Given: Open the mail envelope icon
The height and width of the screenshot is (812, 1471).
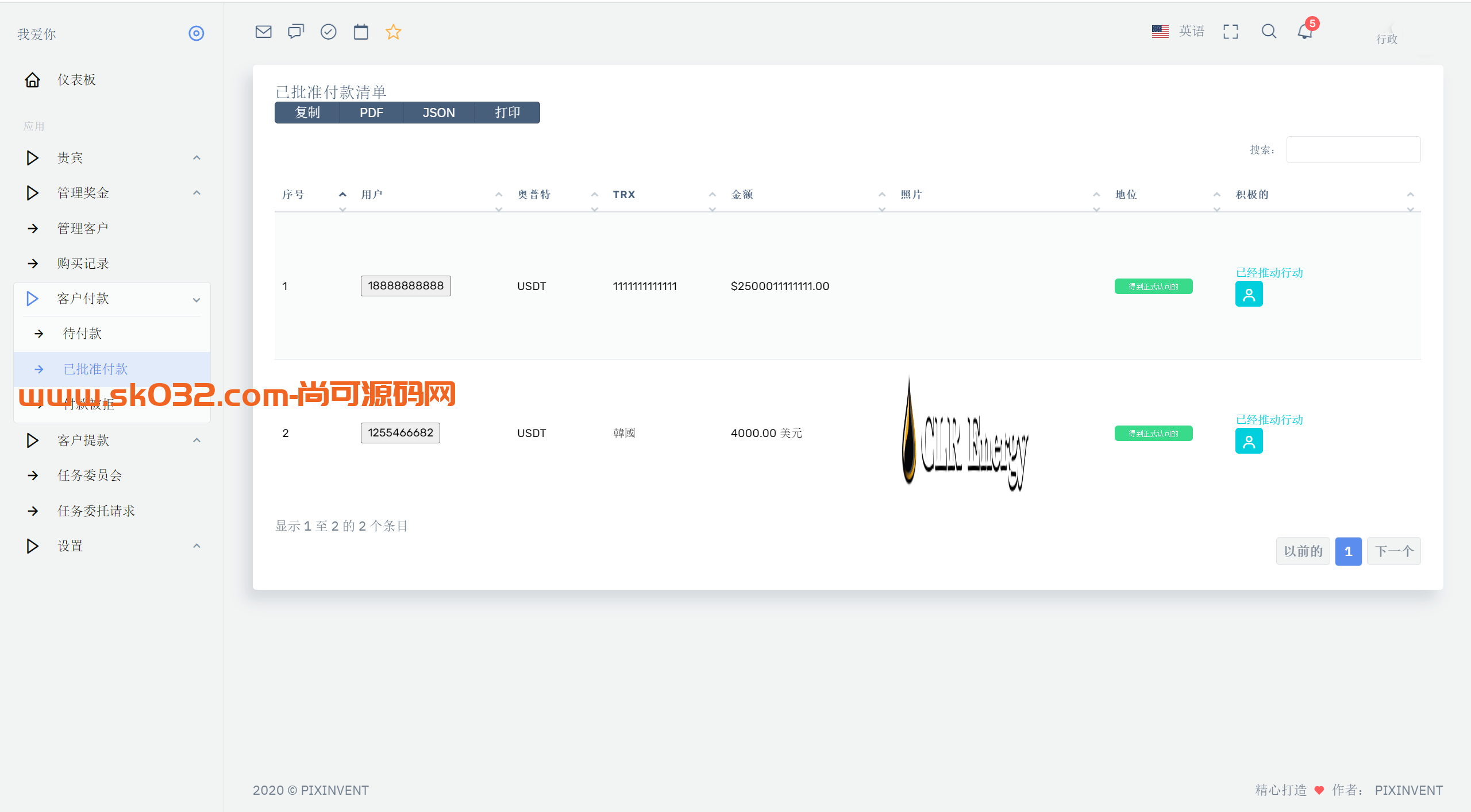Looking at the screenshot, I should (x=263, y=32).
